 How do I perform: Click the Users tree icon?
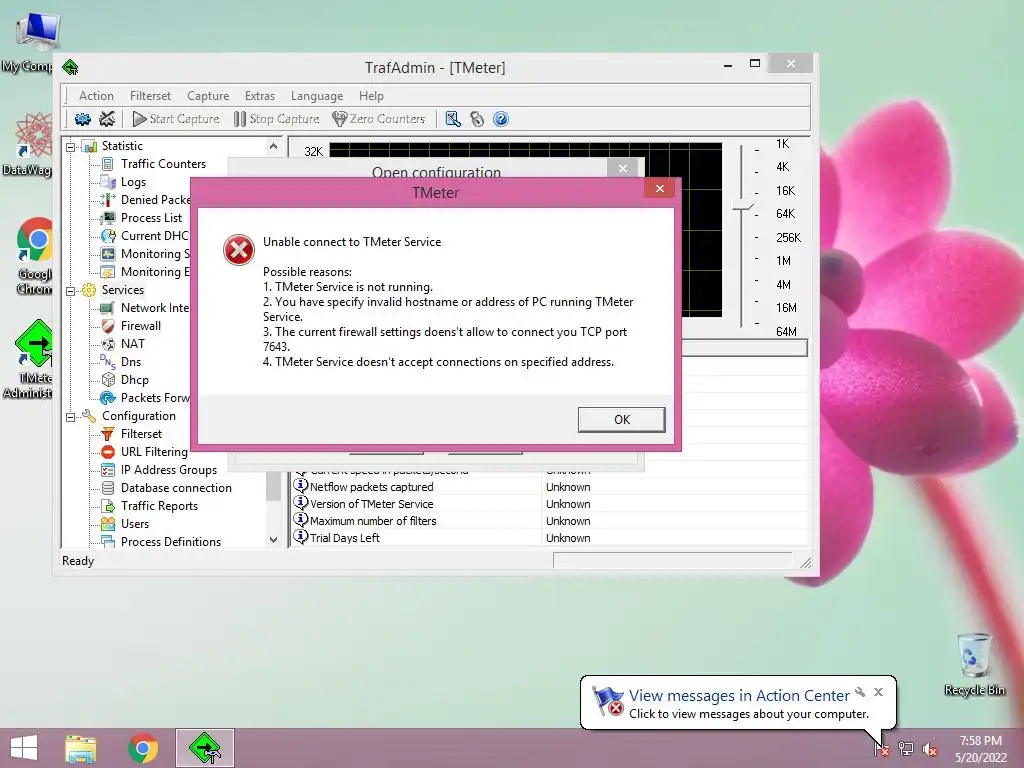click(108, 524)
